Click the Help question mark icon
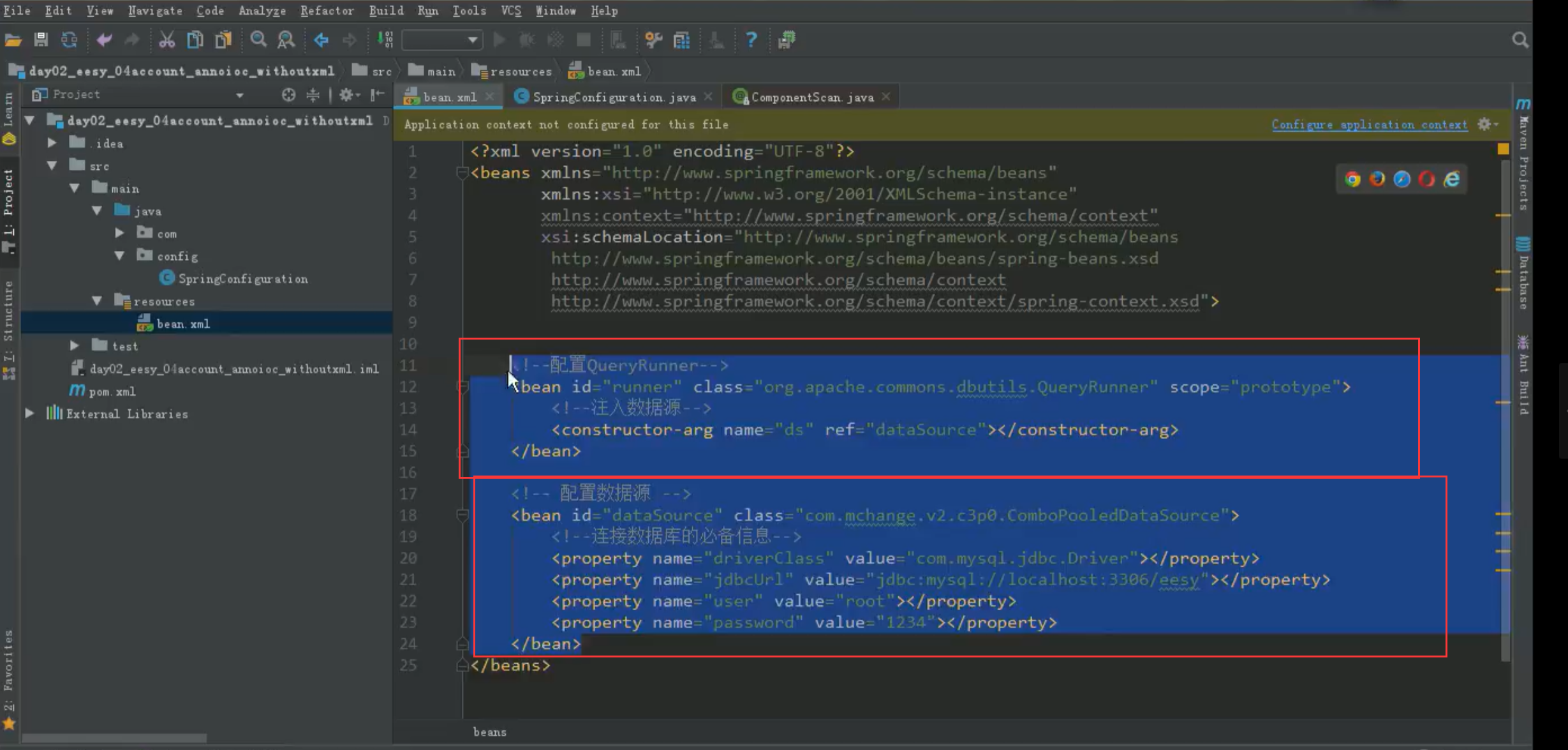The width and height of the screenshot is (1568, 750). coord(751,40)
